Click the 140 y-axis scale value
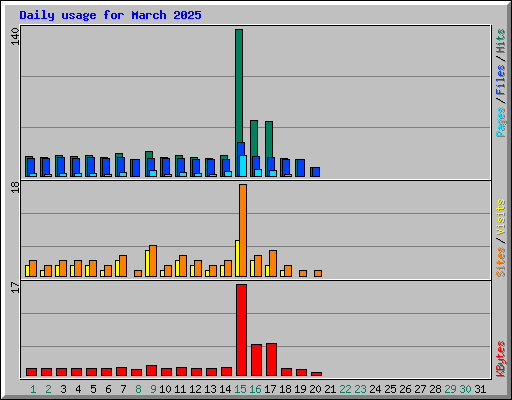The width and height of the screenshot is (512, 400). click(x=15, y=37)
